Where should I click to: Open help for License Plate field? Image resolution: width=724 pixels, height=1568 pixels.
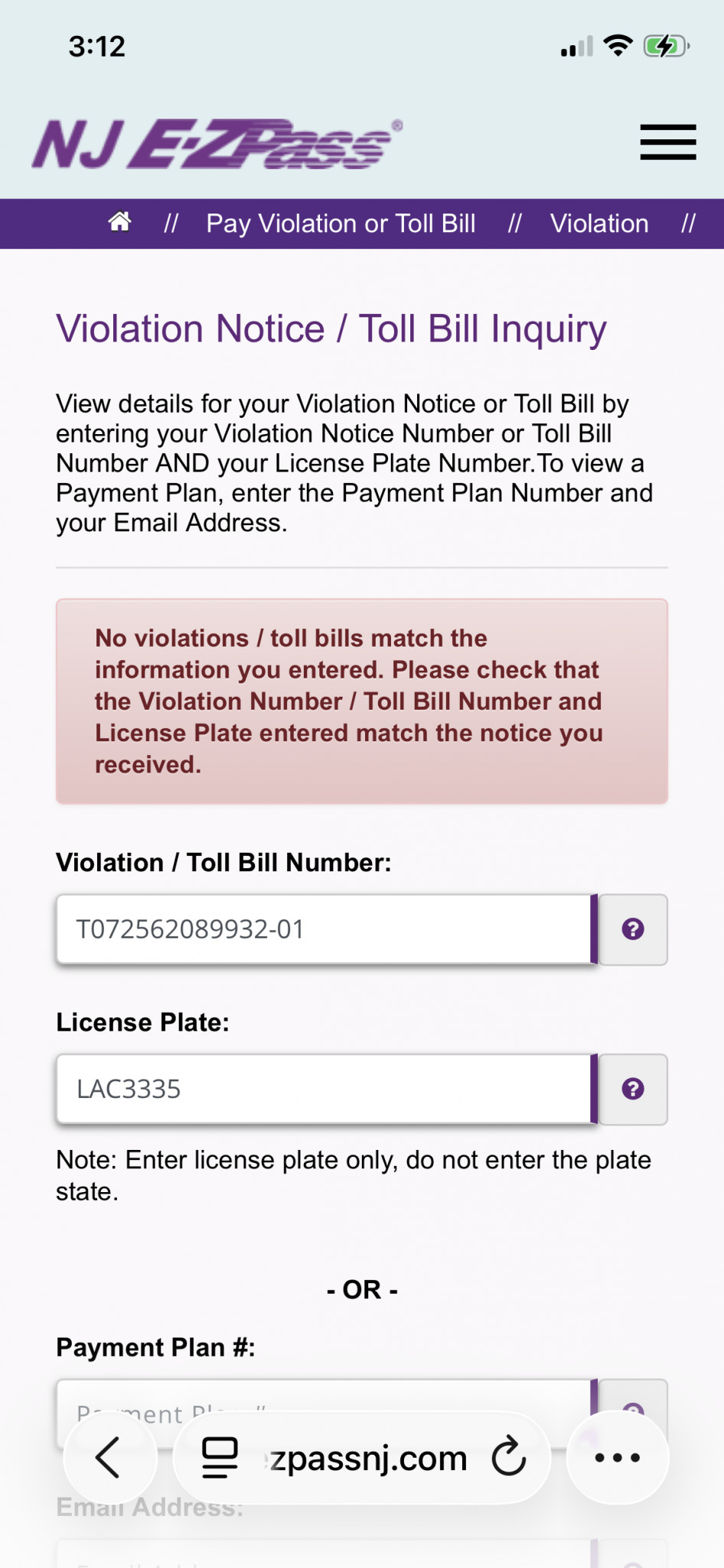[633, 1089]
